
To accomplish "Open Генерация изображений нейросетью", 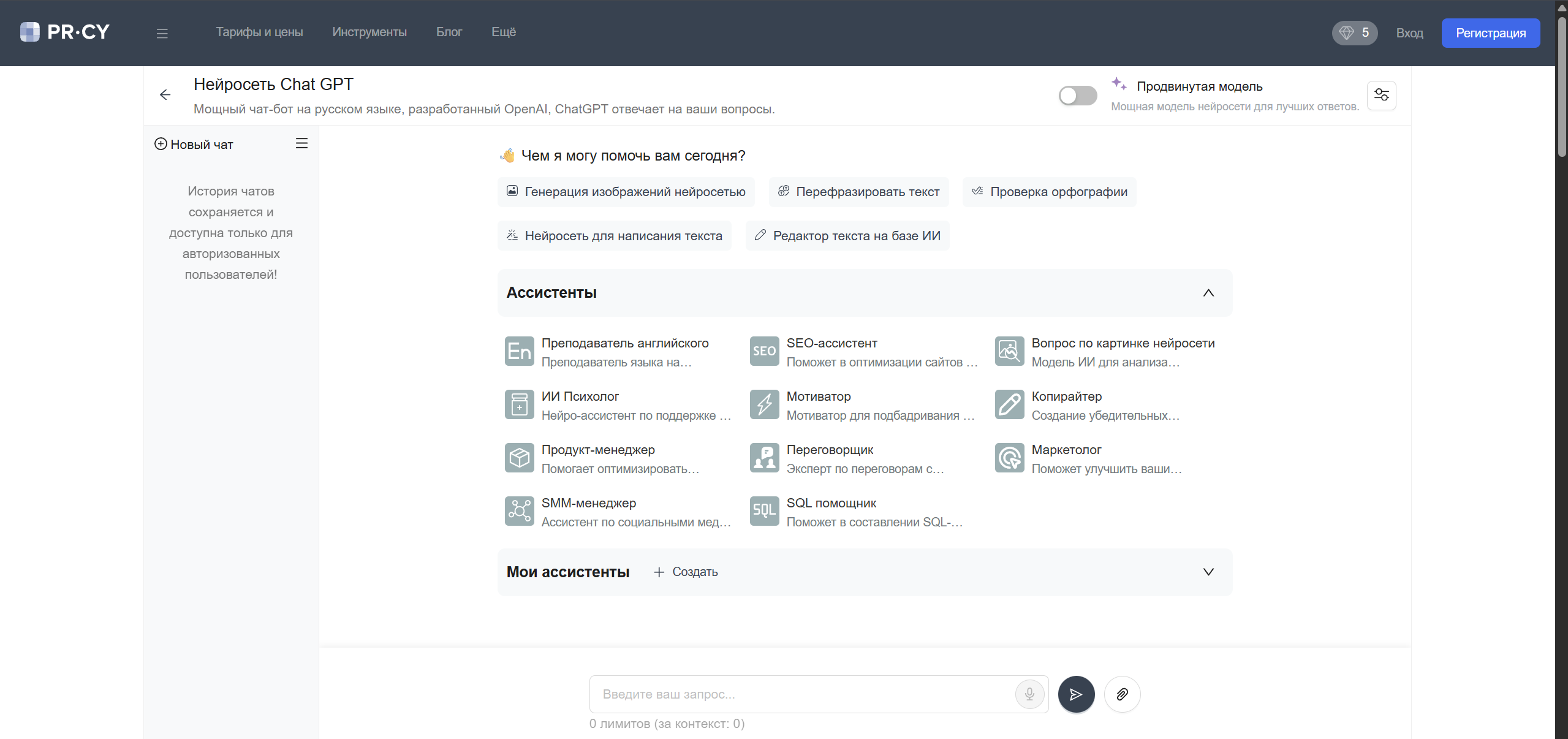I will pos(626,192).
